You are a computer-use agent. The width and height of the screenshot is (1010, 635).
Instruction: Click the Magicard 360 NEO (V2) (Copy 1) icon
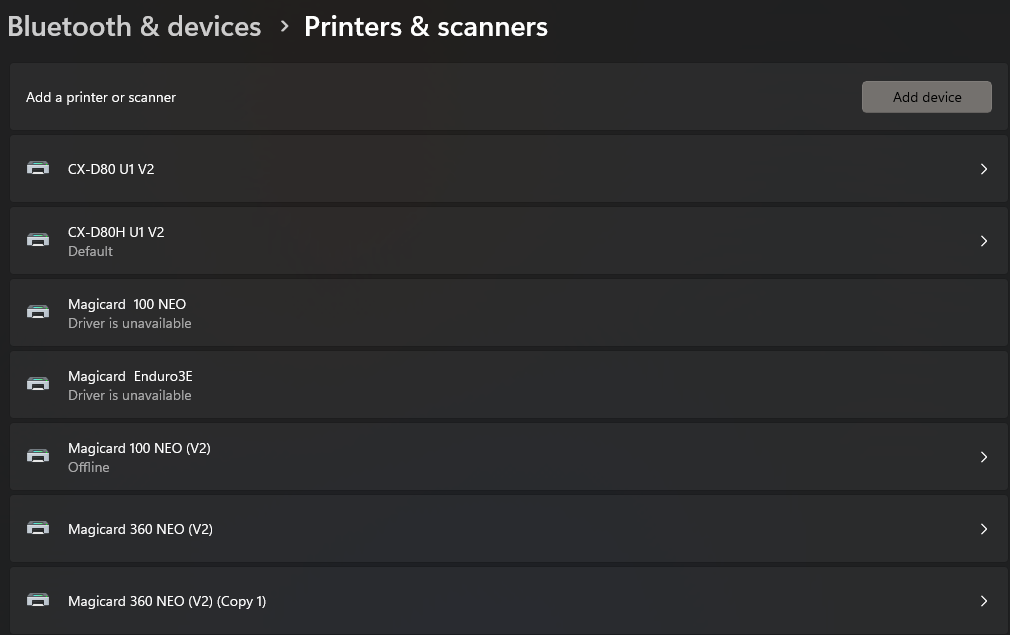(x=38, y=601)
